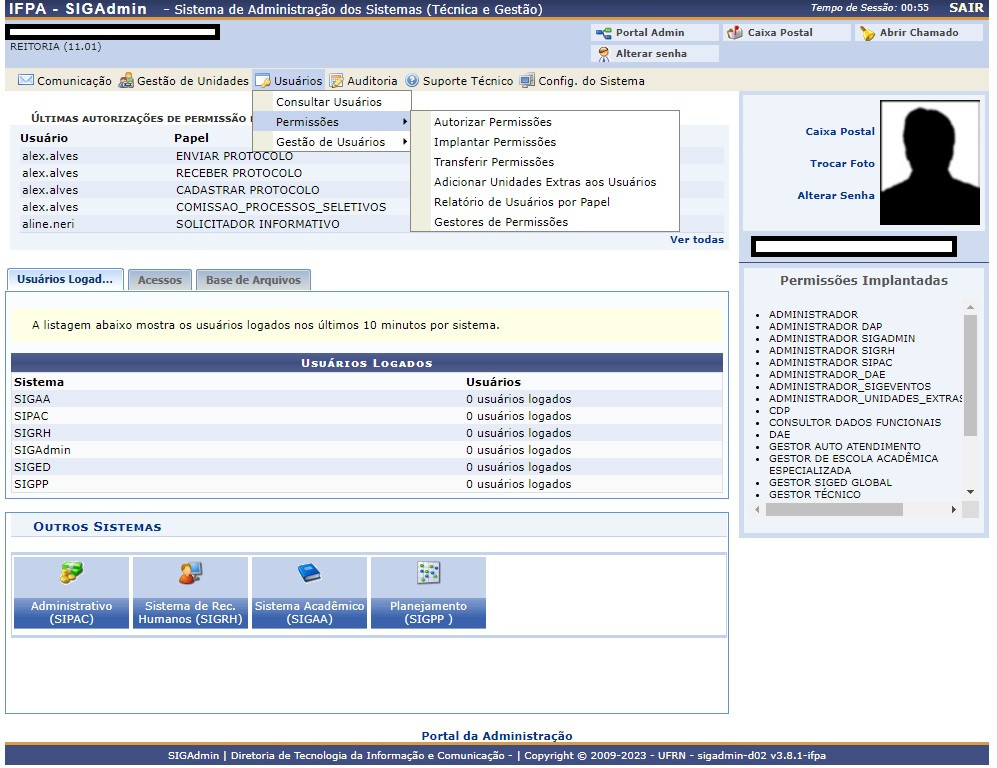Click the SIGAdmin row in Usuários Logados

point(366,449)
